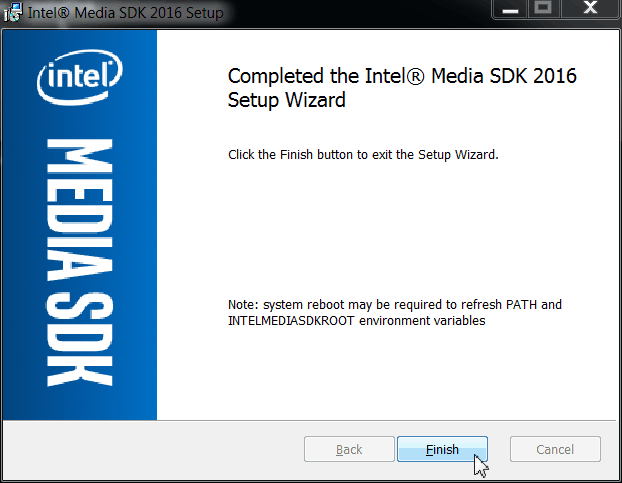Click the installer icon in title bar
The width and height of the screenshot is (622, 483).
[13, 12]
